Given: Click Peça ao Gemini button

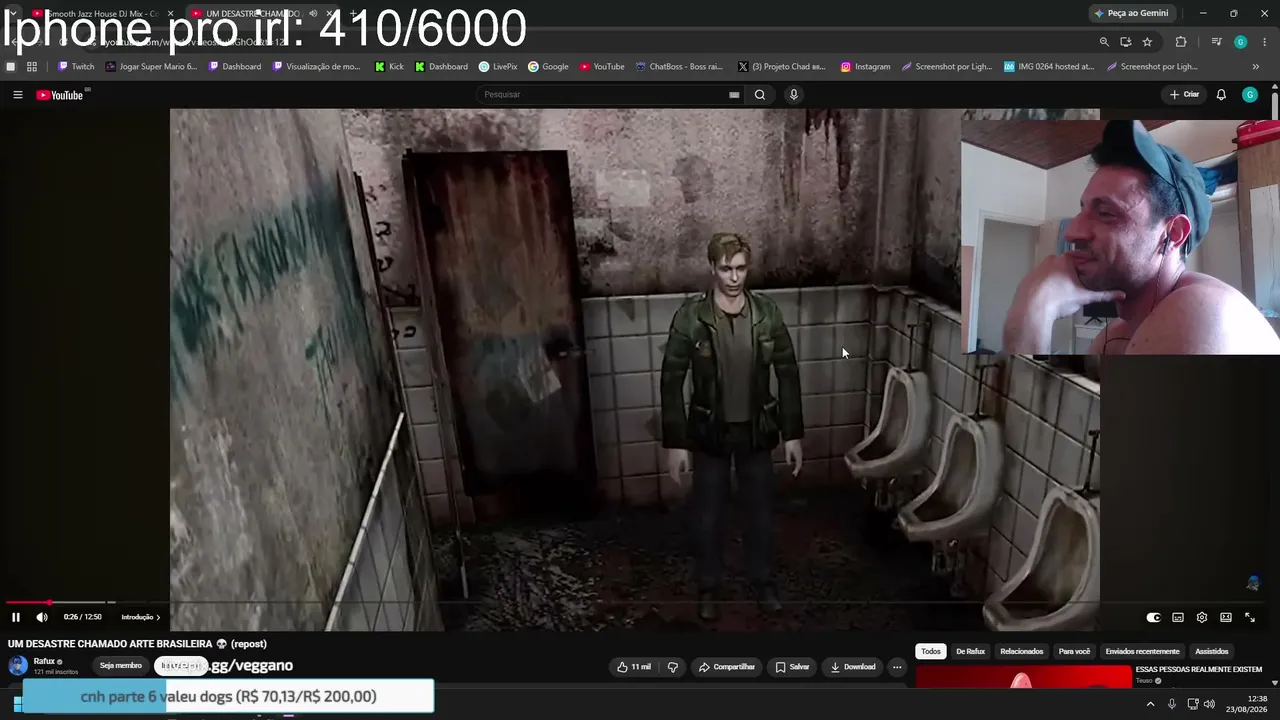Looking at the screenshot, I should coord(1132,13).
